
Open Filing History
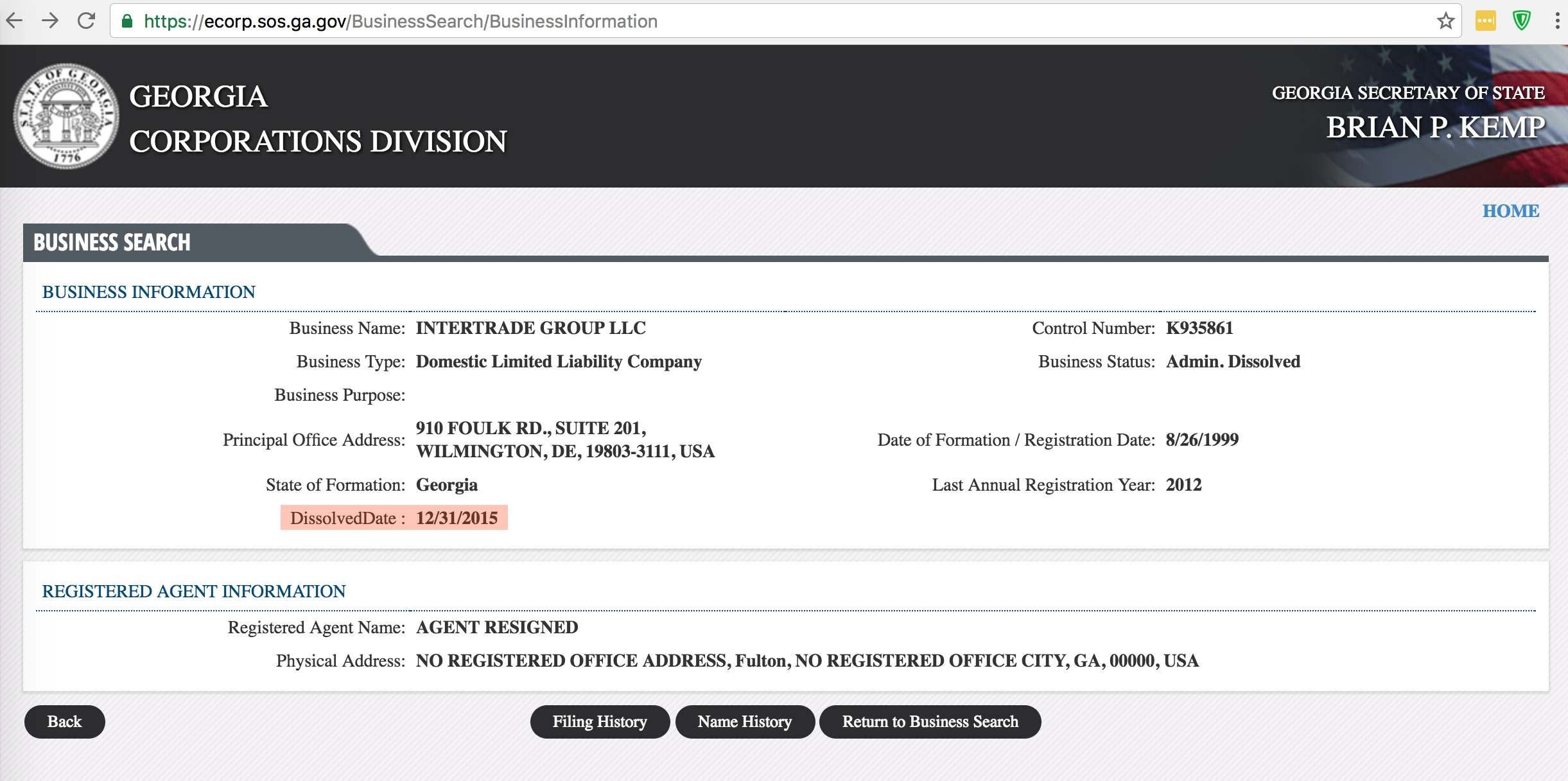pos(599,722)
